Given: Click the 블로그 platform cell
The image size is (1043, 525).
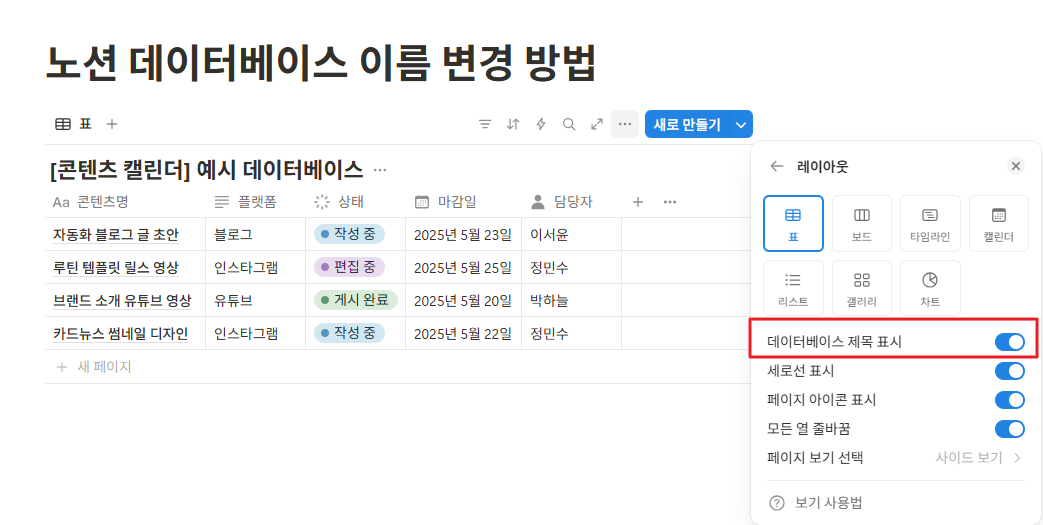Looking at the screenshot, I should click(x=255, y=234).
